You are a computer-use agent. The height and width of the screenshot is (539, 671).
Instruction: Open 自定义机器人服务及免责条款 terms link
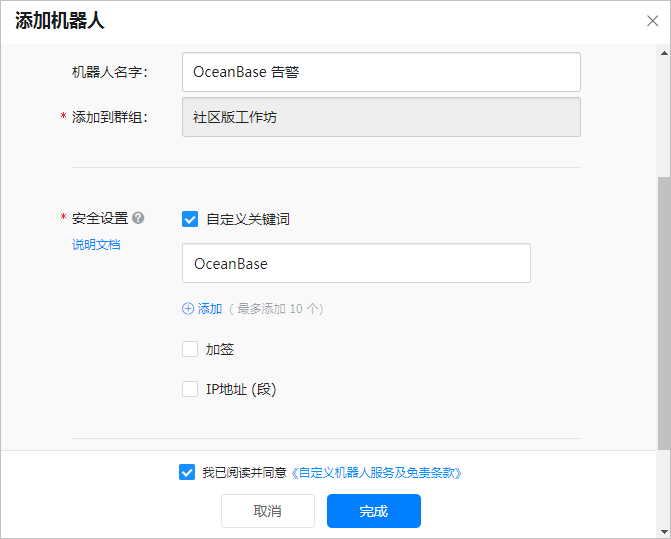tap(377, 473)
